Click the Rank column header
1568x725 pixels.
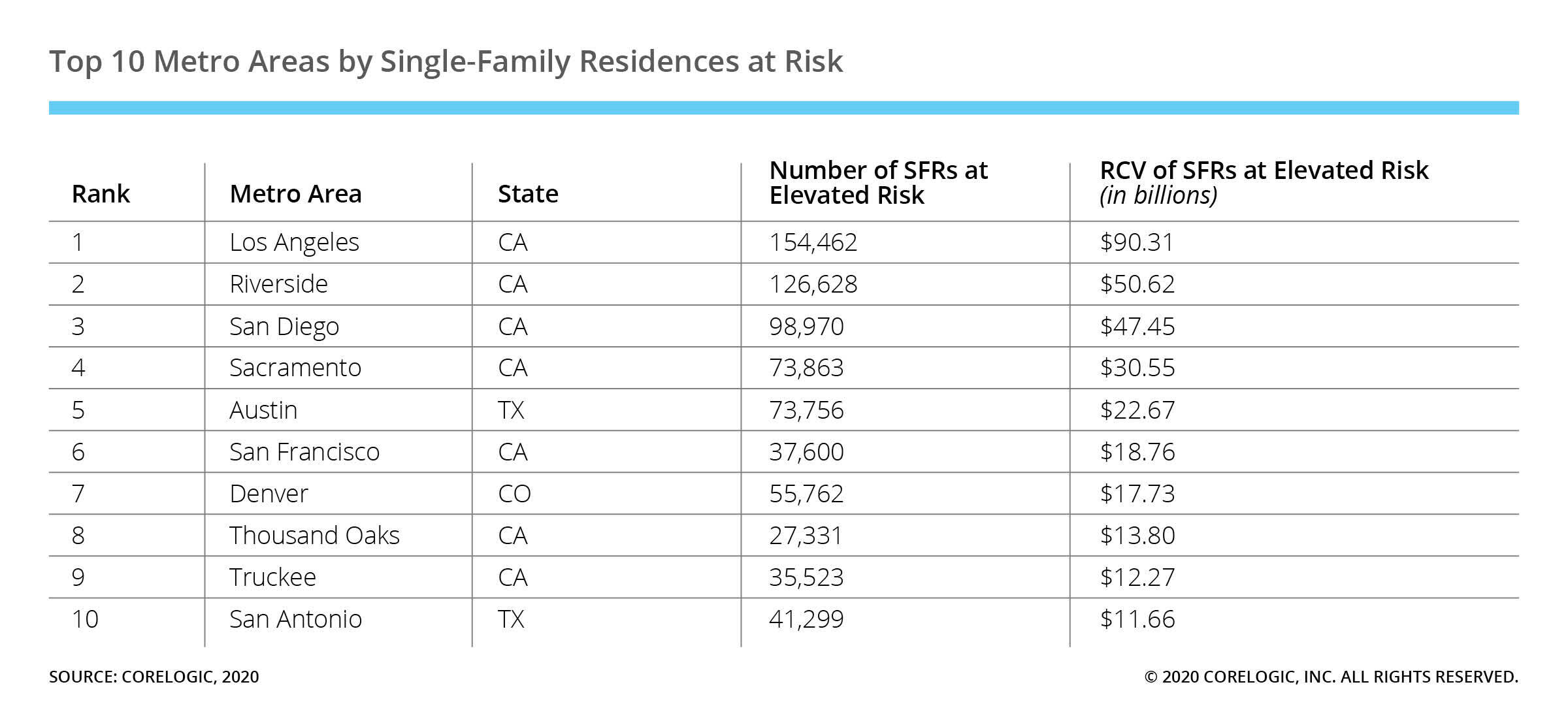click(101, 194)
